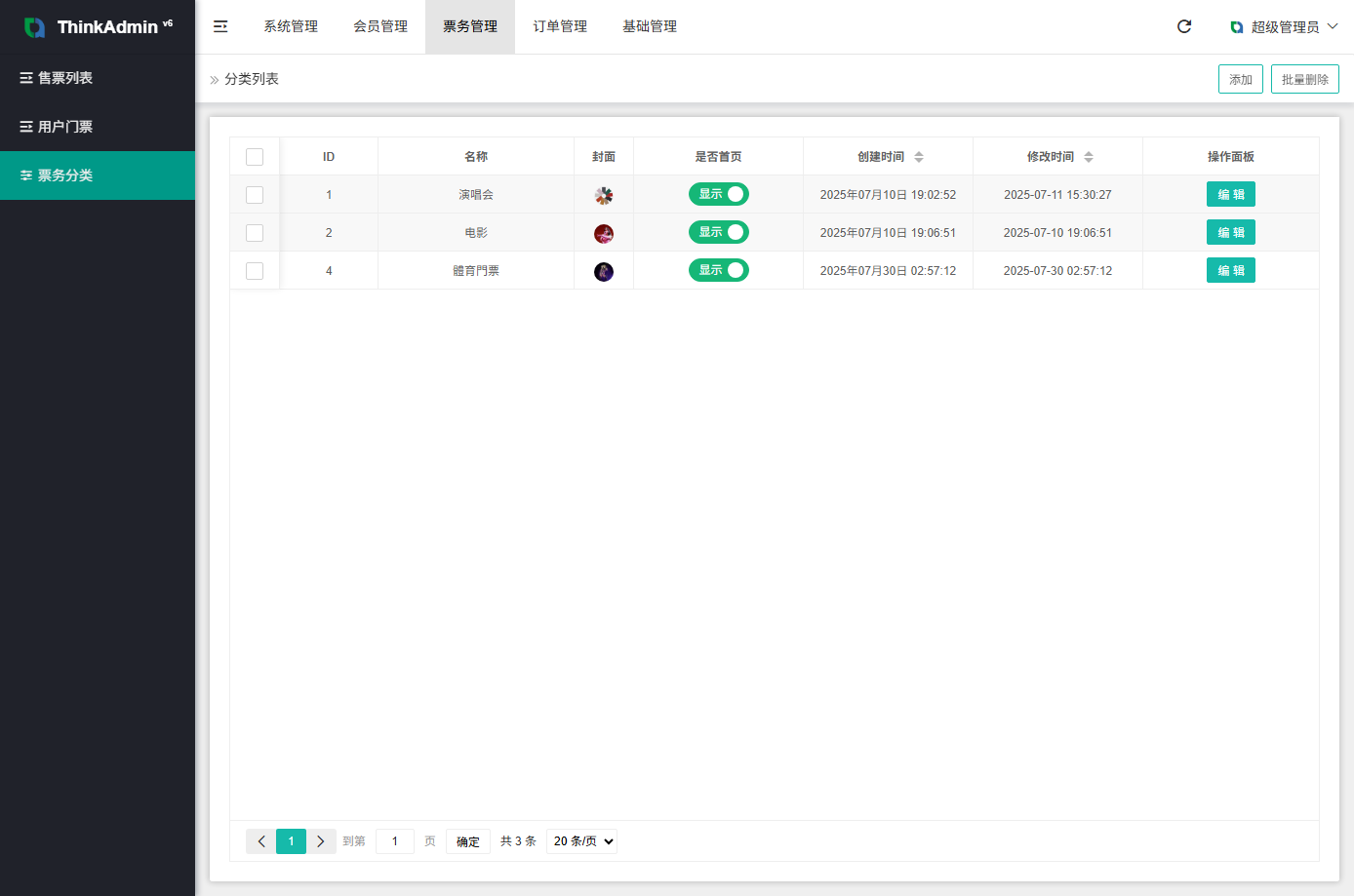Click the ThinkAdmin logo icon
The height and width of the screenshot is (896, 1354).
click(35, 27)
